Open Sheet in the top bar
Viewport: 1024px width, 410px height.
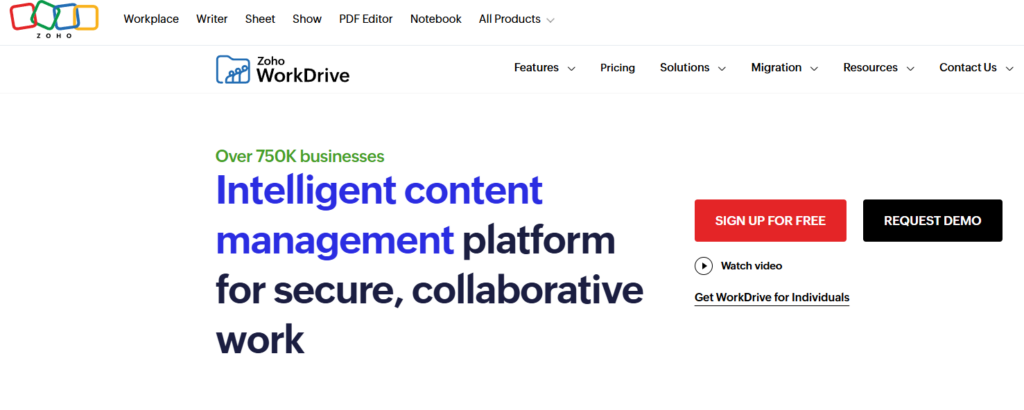[x=260, y=19]
